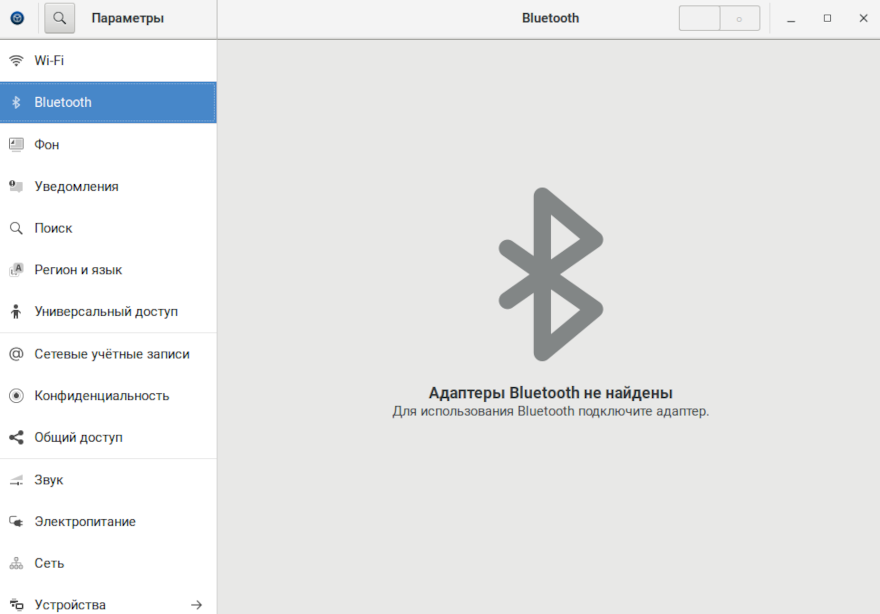Minimize the settings window
Viewport: 880px width, 614px height.
click(x=791, y=18)
